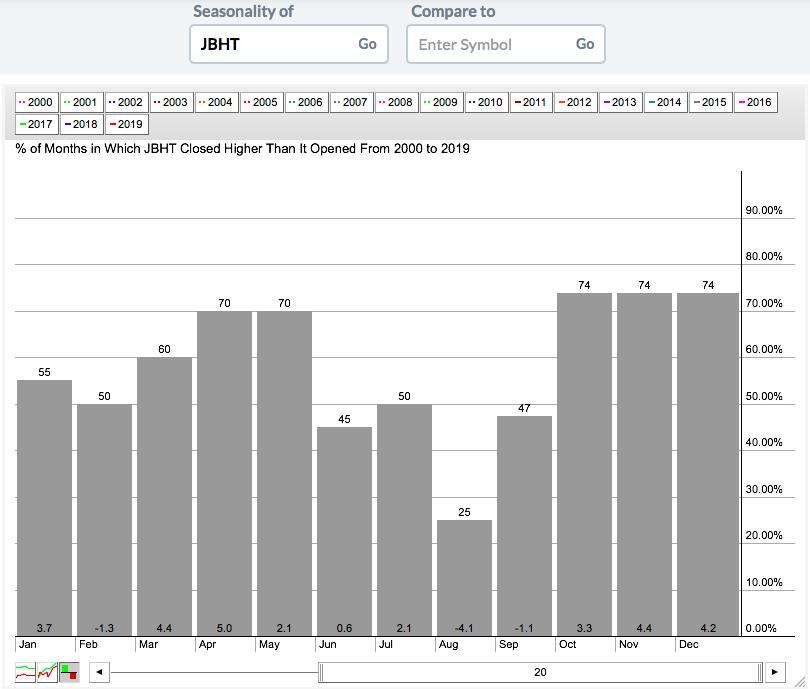810x689 pixels.
Task: Toggle the 2005 year legend
Action: point(261,102)
